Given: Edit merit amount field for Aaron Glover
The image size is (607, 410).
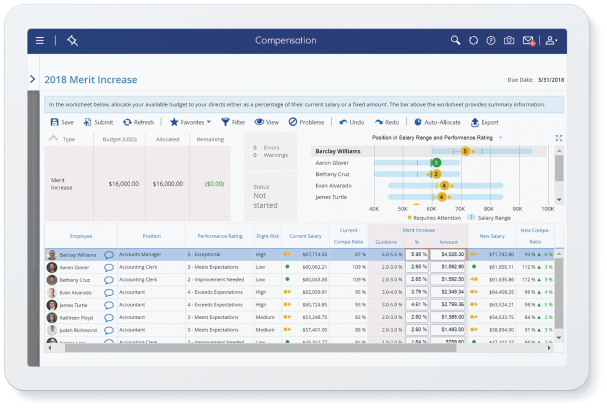Looking at the screenshot, I should 449,268.
